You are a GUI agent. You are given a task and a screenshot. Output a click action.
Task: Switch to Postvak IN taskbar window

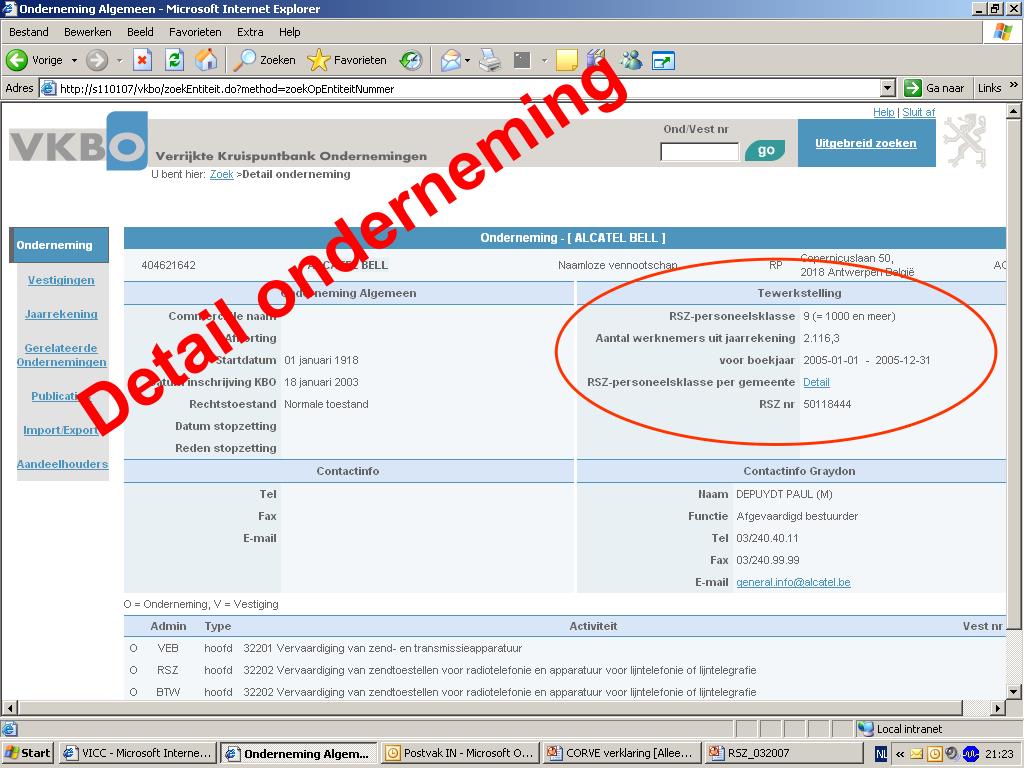point(460,753)
